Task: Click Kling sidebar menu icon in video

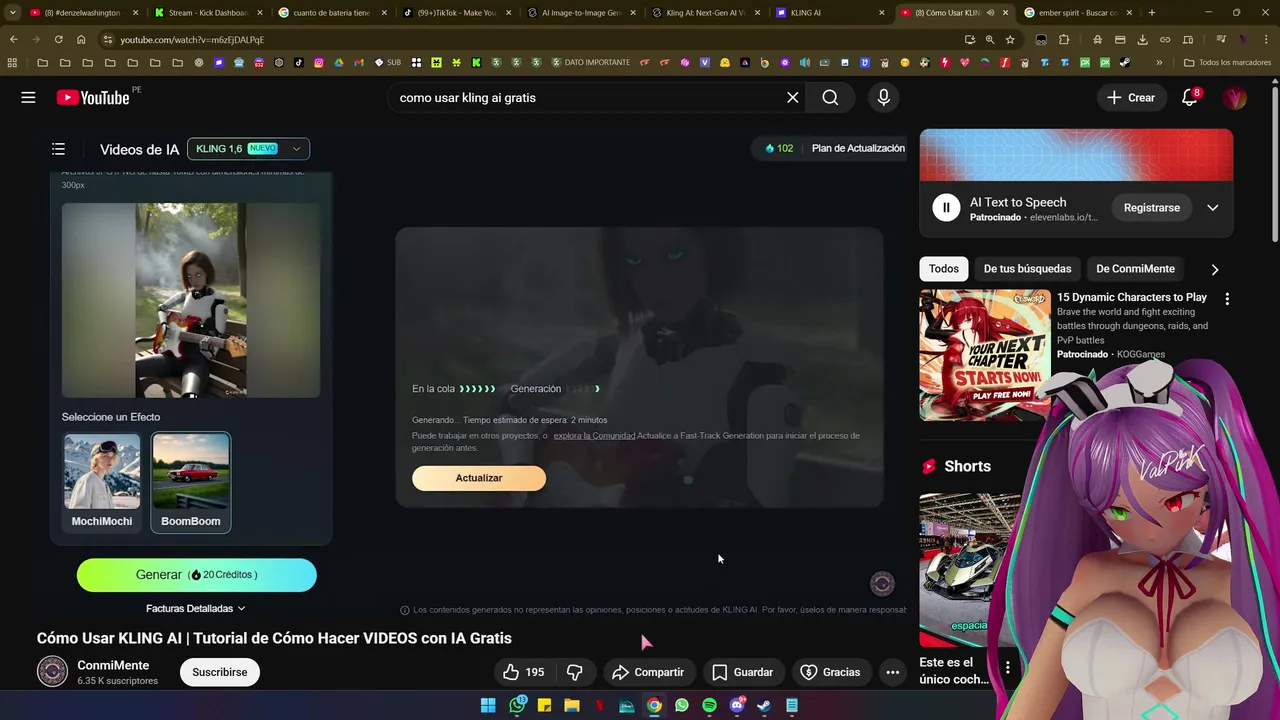Action: tap(58, 149)
